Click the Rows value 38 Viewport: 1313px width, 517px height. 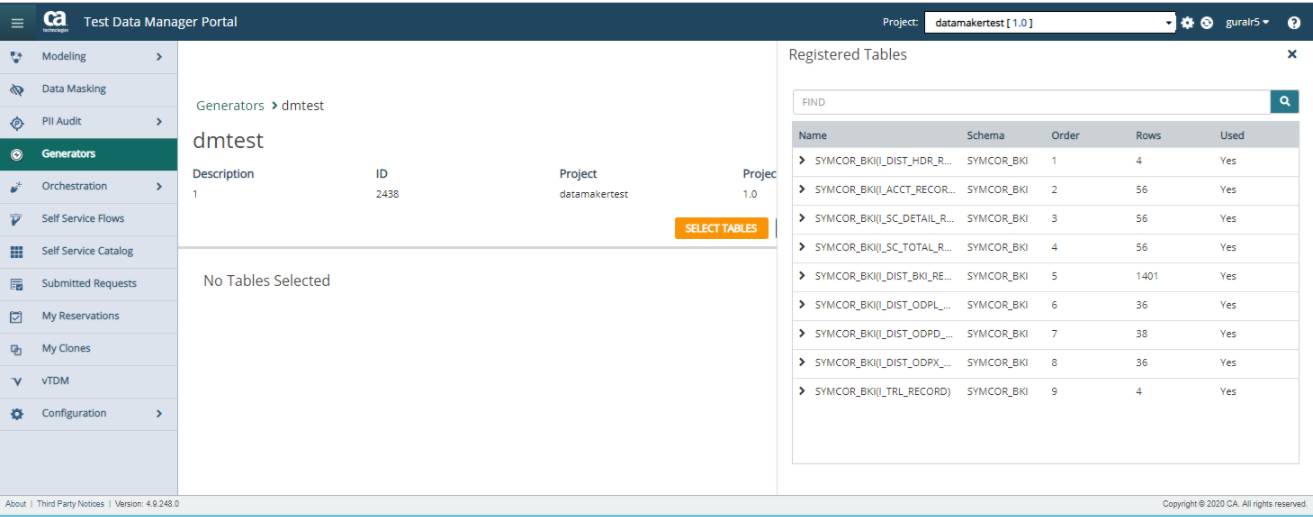(x=1141, y=333)
